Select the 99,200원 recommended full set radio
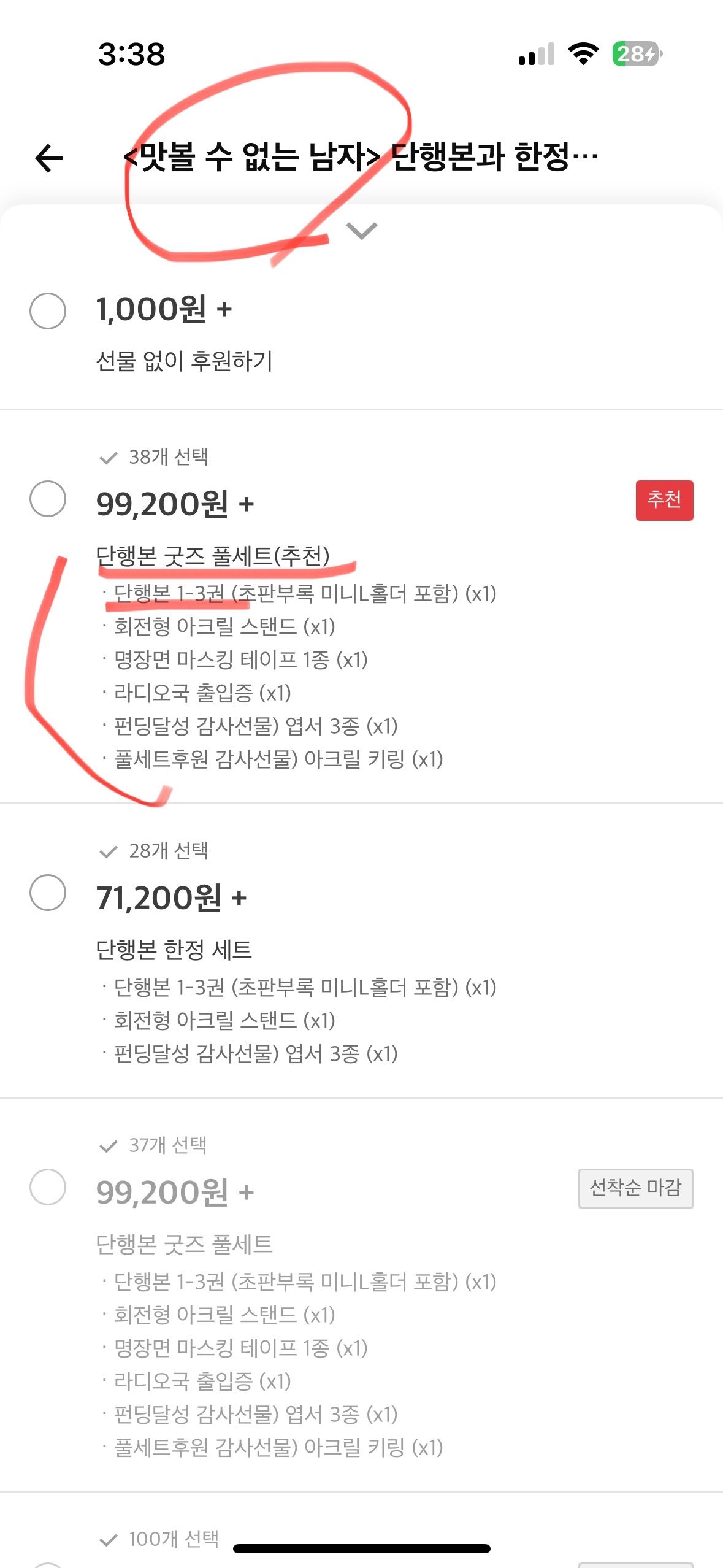This screenshot has height=1568, width=723. (x=48, y=498)
